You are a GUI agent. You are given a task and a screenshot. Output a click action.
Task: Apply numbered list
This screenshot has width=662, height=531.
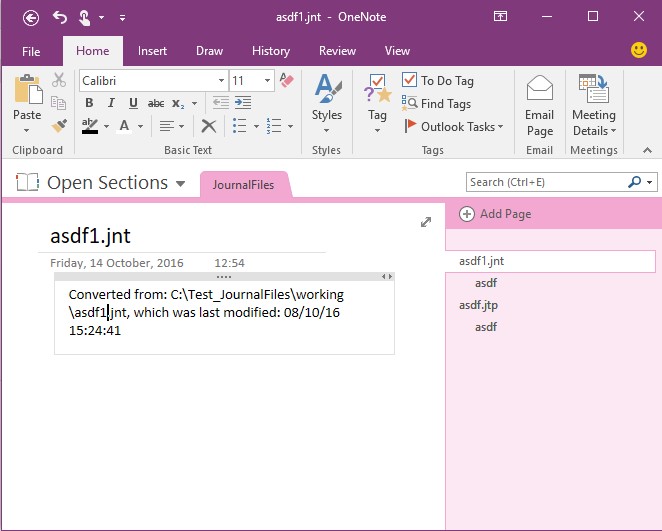point(274,125)
